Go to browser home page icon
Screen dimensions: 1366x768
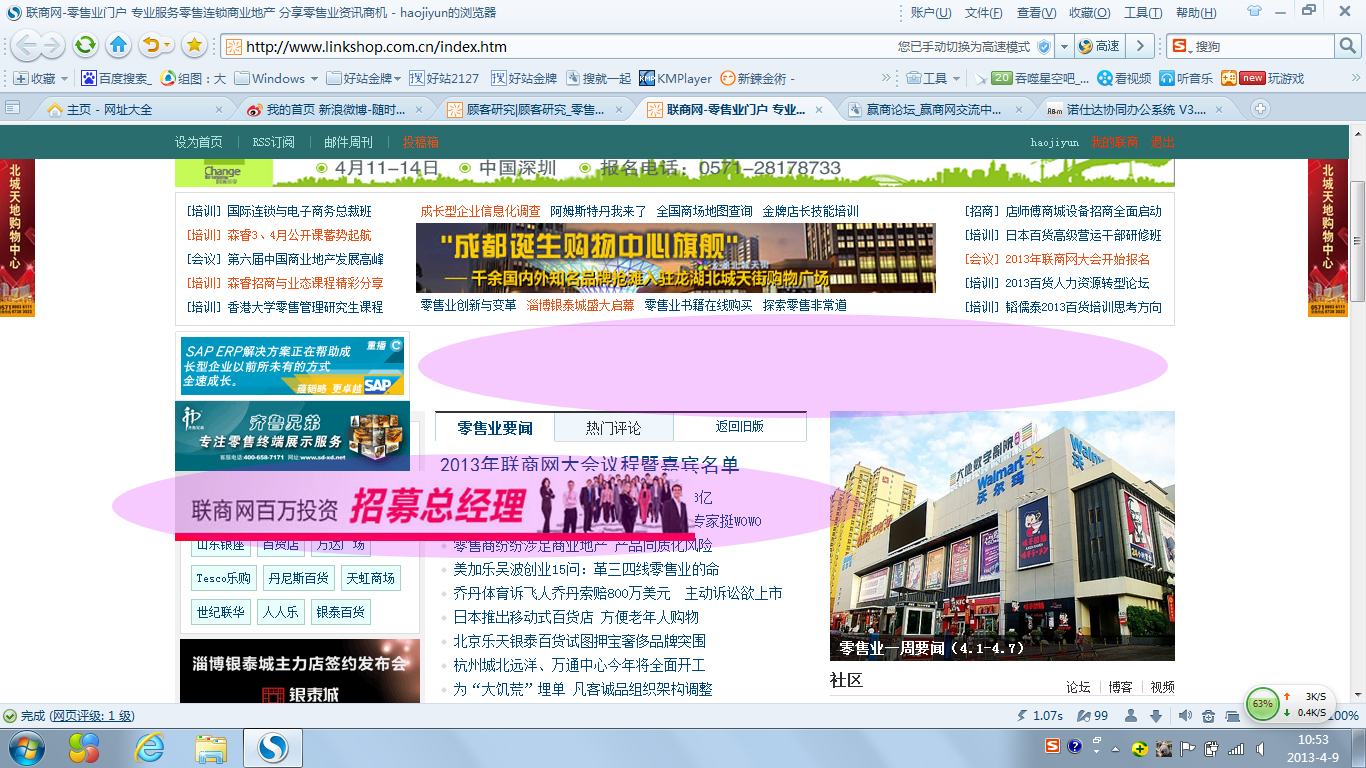119,45
